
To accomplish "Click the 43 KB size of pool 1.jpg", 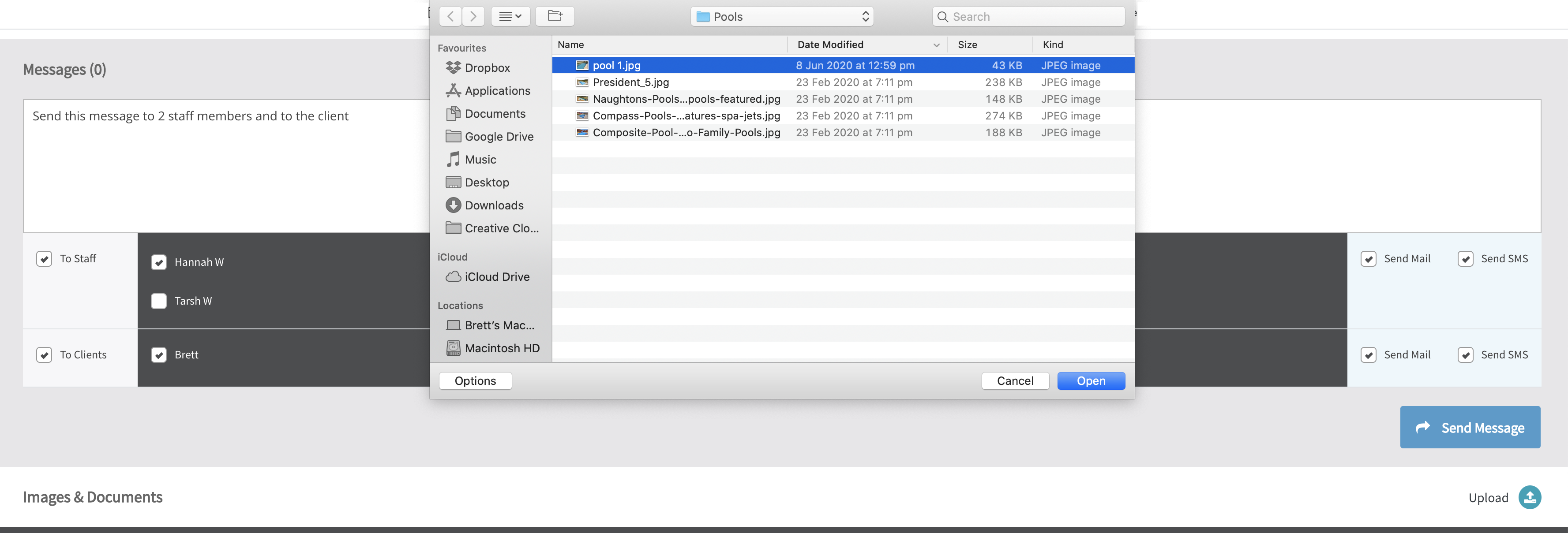I will 1007,65.
